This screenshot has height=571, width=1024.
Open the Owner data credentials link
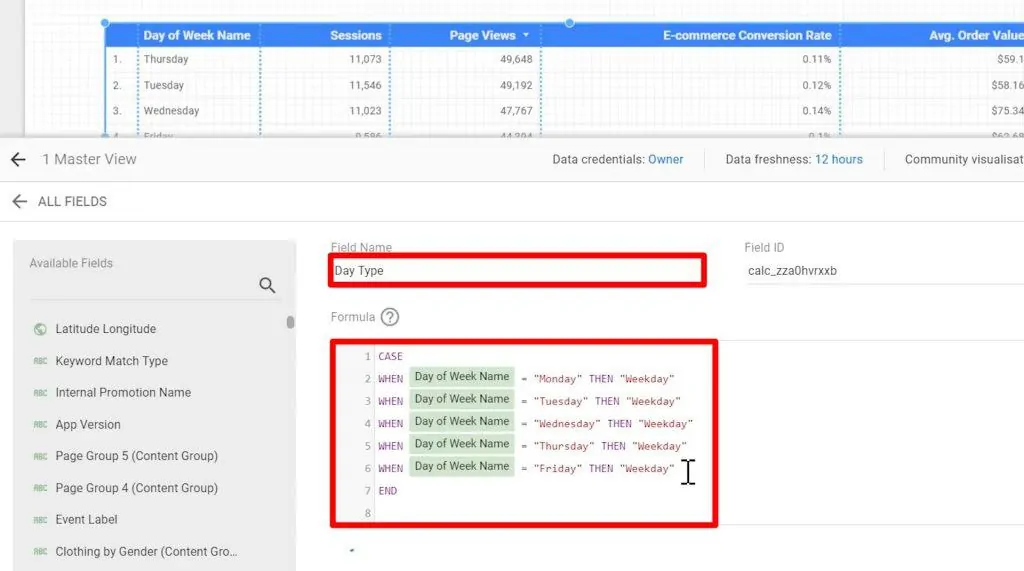pyautogui.click(x=666, y=159)
